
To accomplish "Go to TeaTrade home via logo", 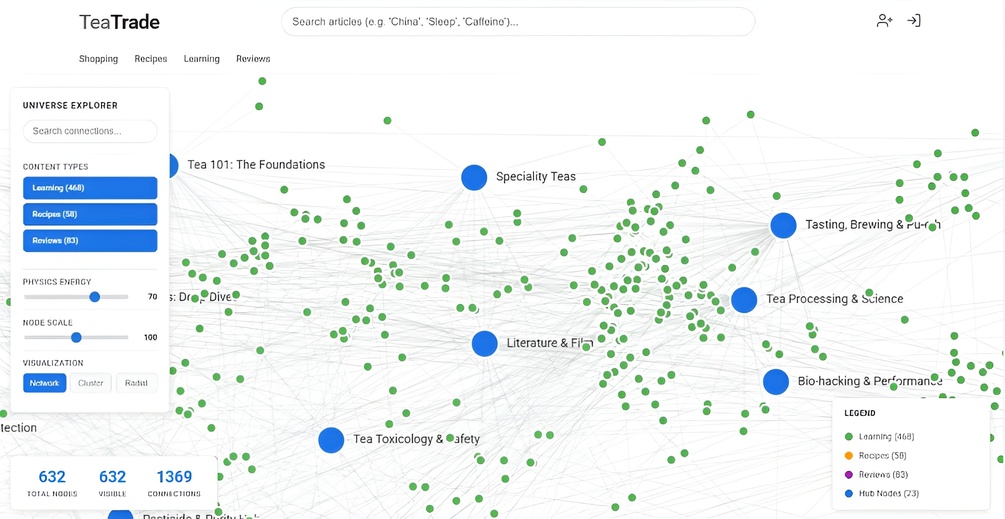I will (119, 22).
